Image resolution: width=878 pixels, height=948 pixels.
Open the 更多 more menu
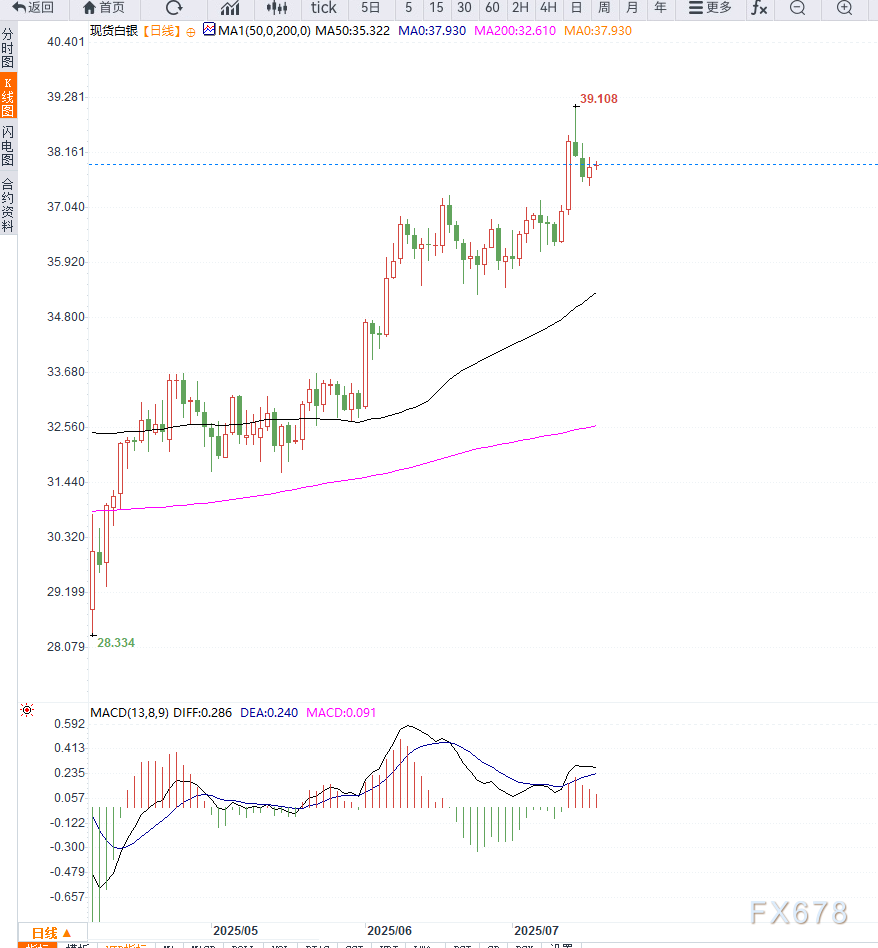(709, 8)
